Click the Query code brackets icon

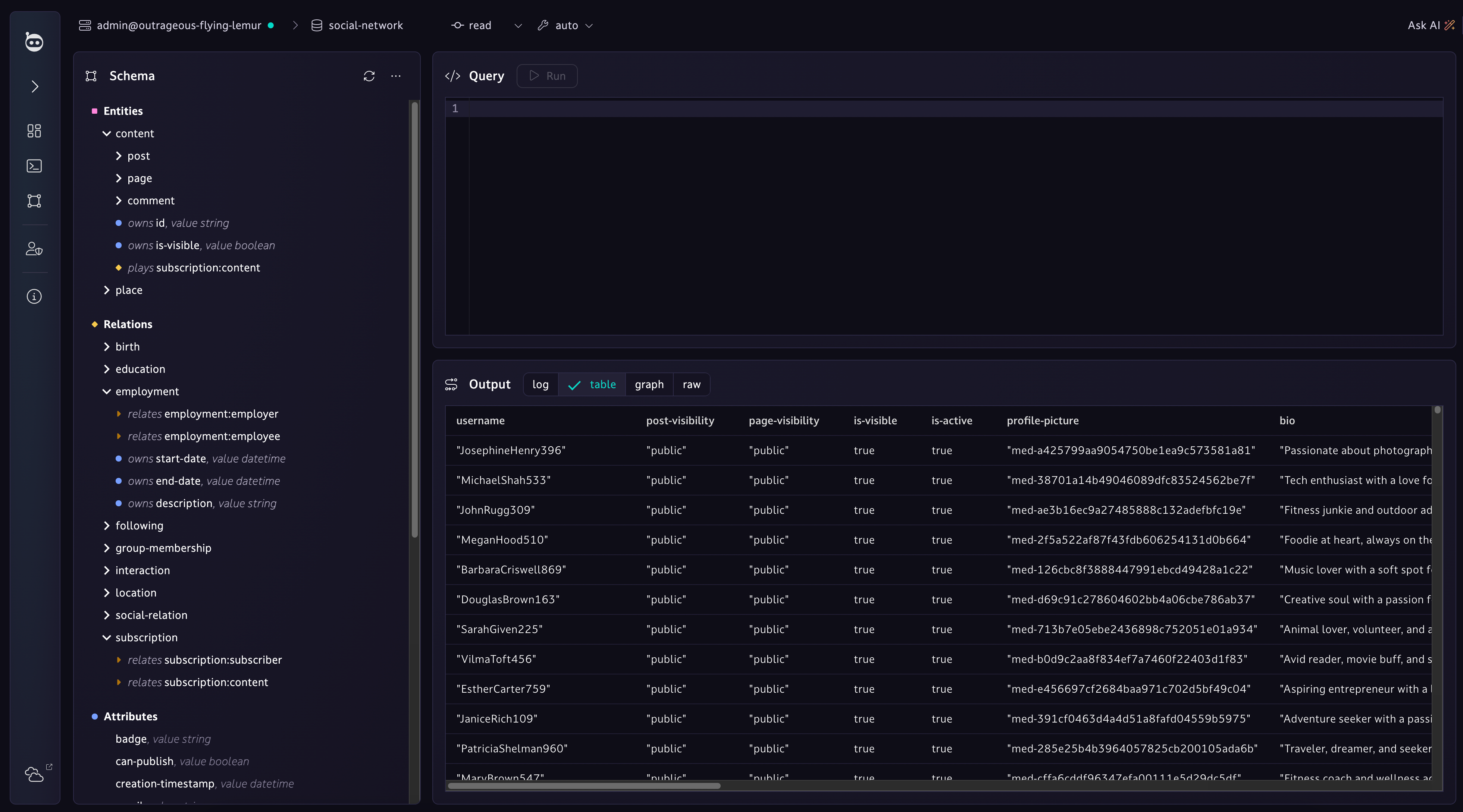click(x=452, y=76)
